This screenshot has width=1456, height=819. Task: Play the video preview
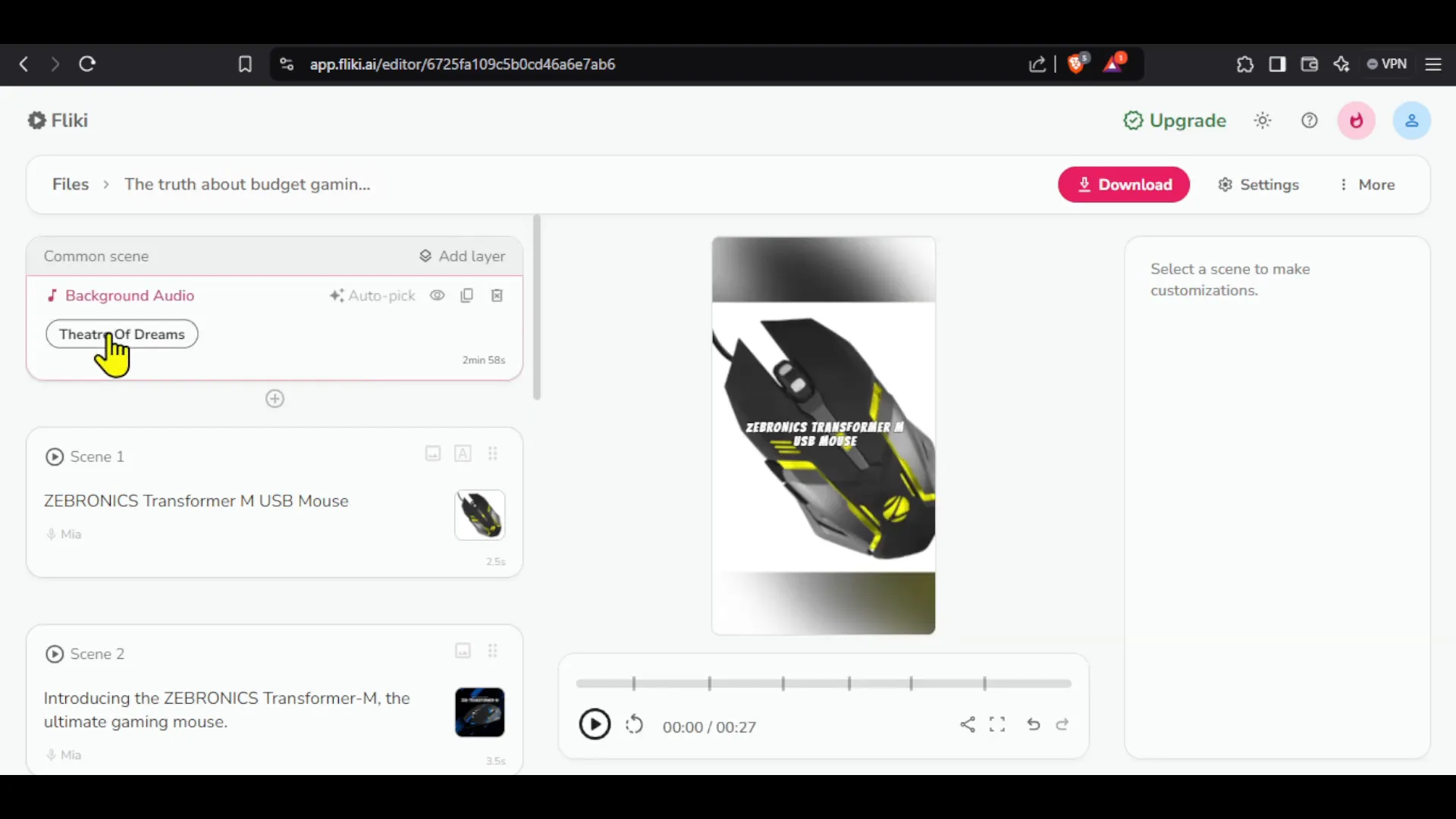[x=595, y=724]
